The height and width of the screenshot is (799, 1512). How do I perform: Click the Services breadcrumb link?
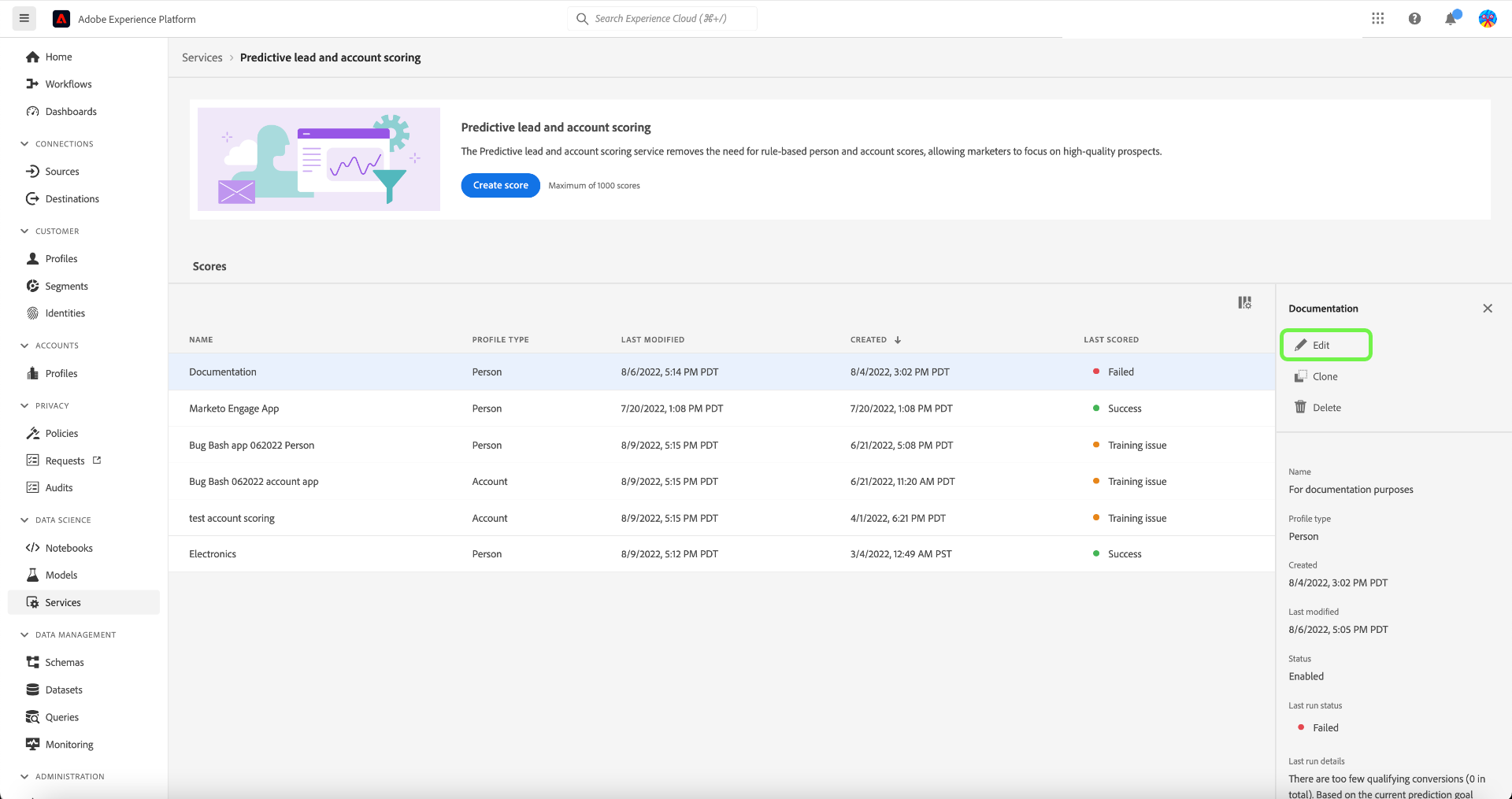point(202,57)
